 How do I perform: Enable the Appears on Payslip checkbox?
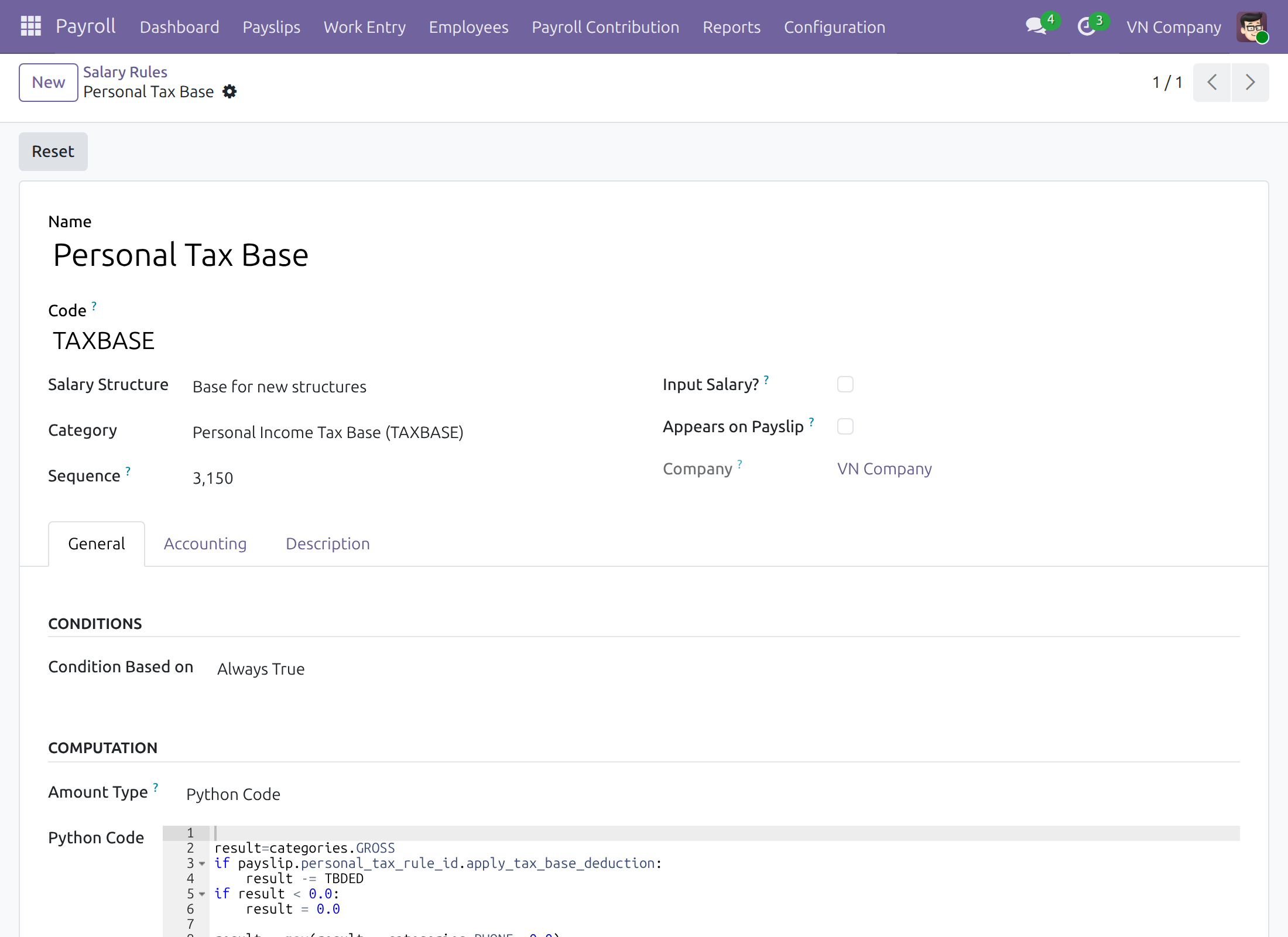click(x=845, y=426)
